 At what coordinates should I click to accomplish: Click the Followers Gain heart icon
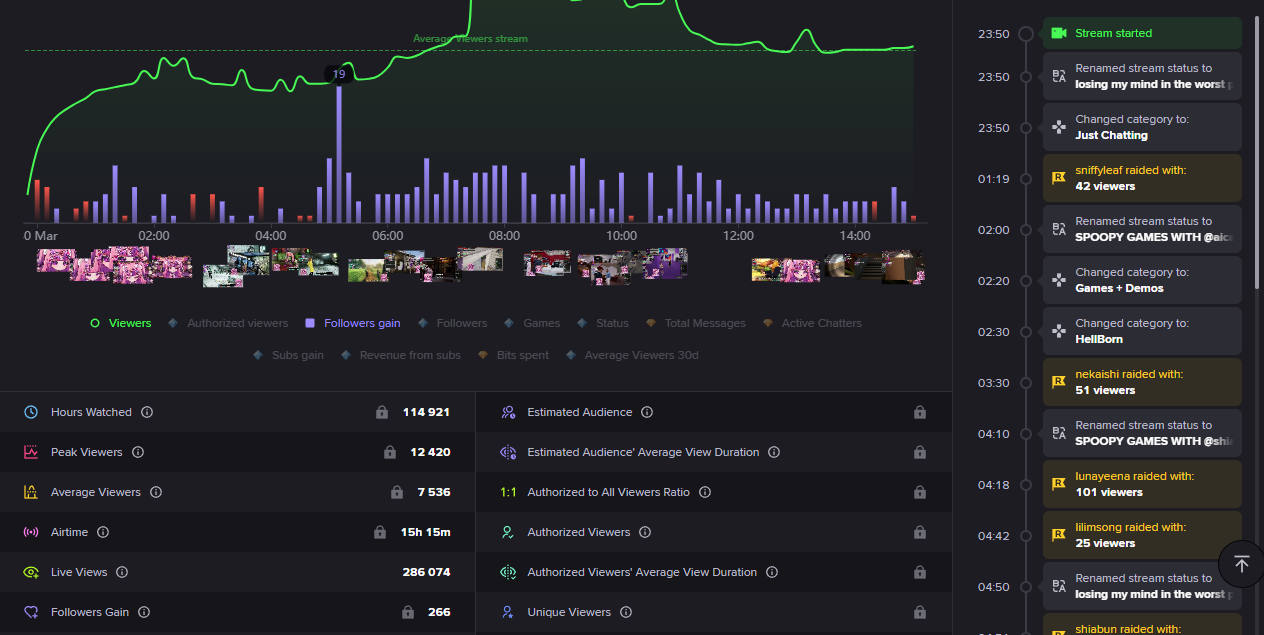point(31,612)
